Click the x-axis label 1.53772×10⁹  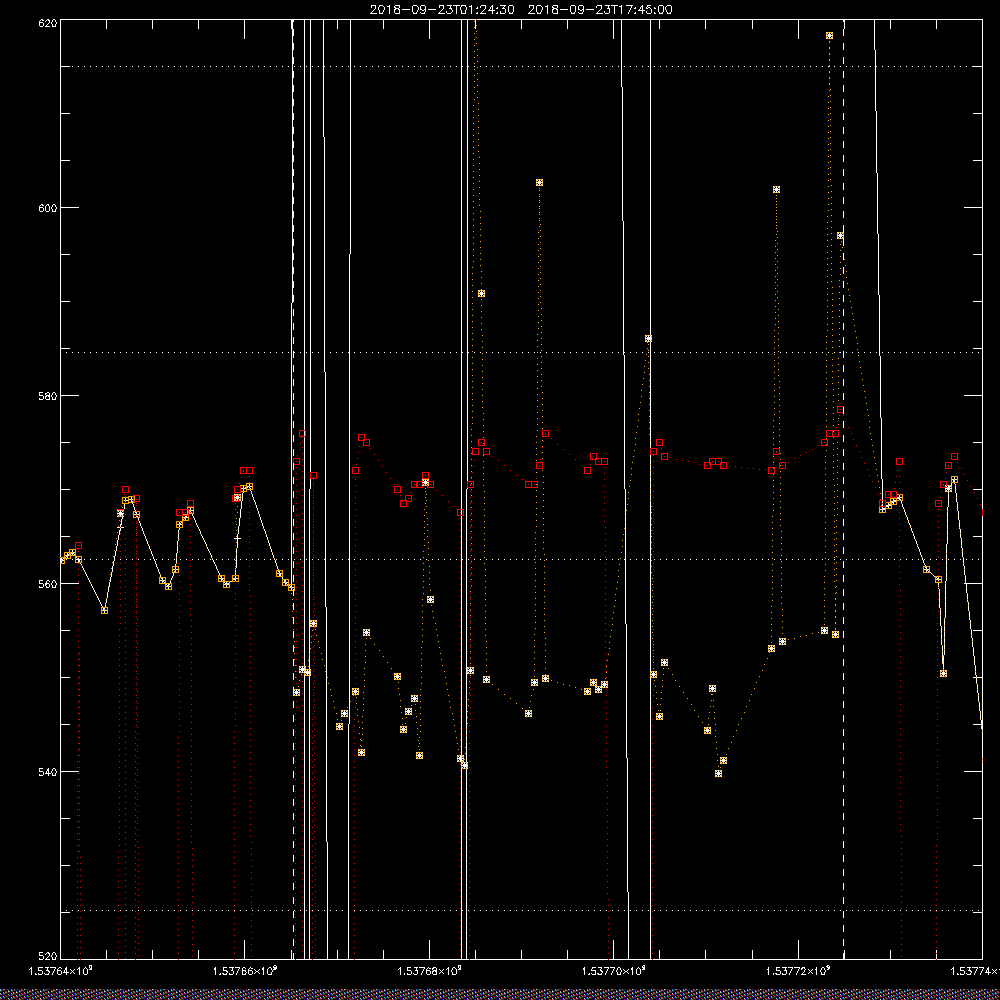point(798,971)
